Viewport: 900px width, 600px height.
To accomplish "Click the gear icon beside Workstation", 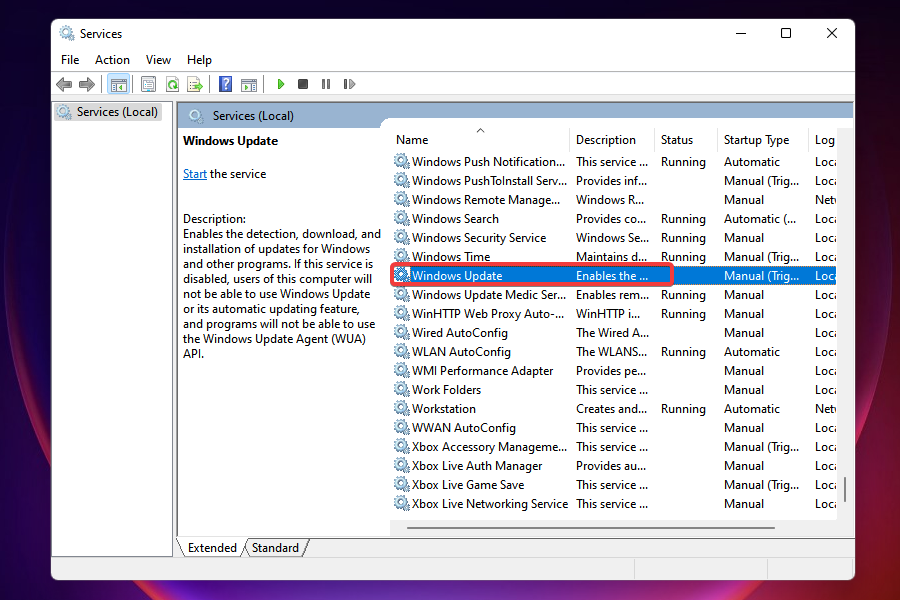I will click(x=402, y=408).
